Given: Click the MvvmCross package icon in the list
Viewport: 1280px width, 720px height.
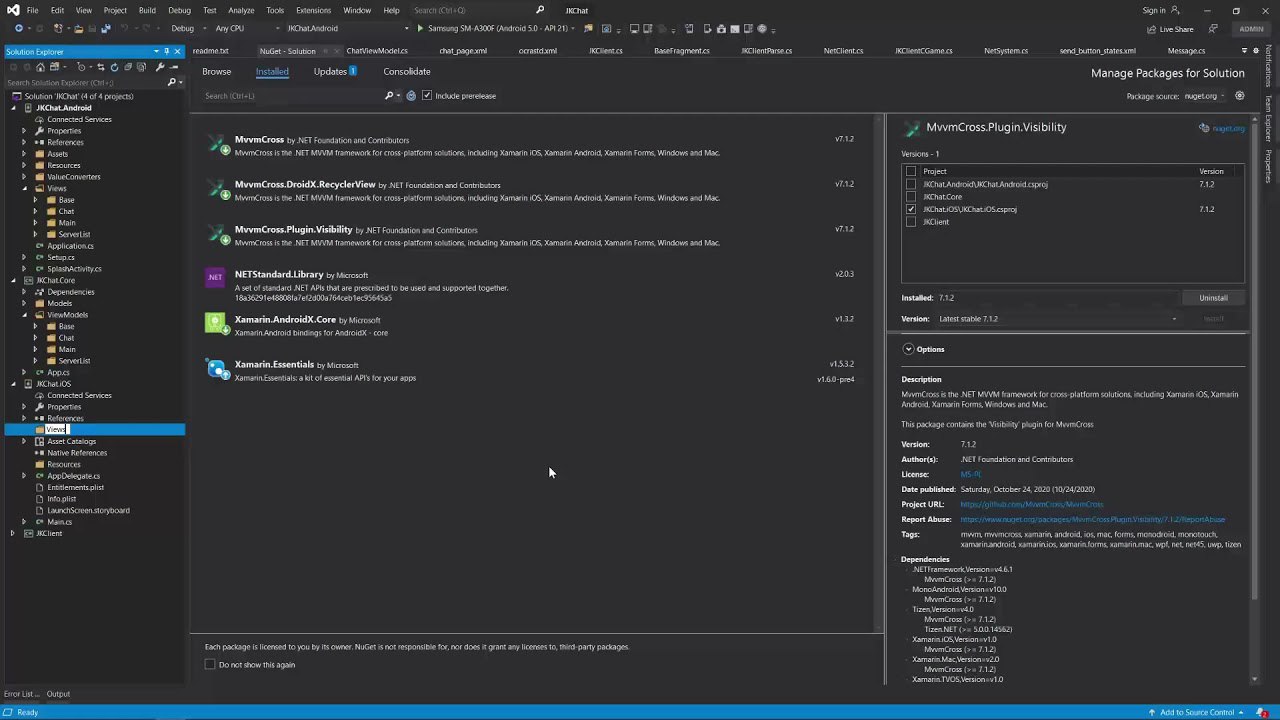Looking at the screenshot, I should point(216,145).
